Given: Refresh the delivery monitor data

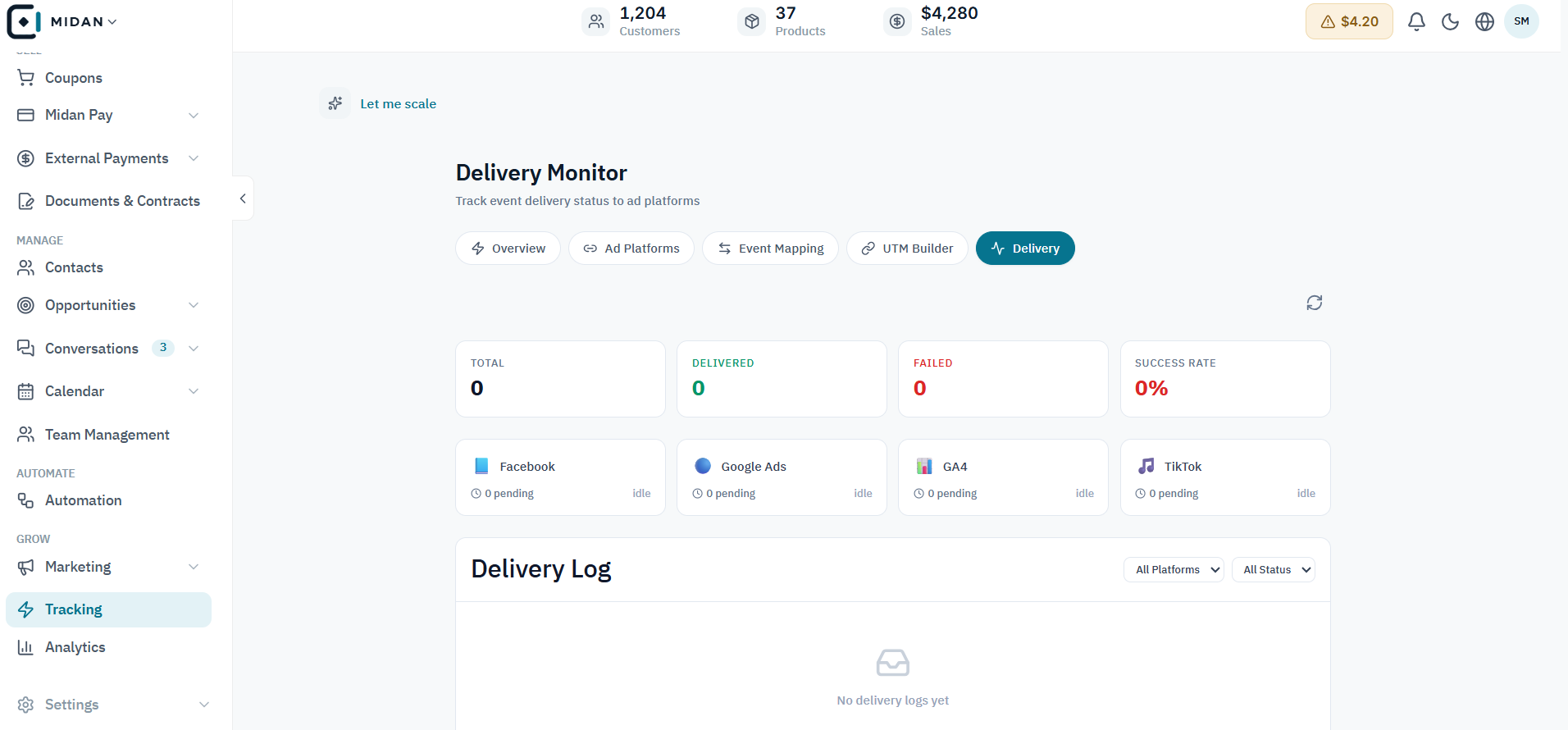Looking at the screenshot, I should 1315,303.
